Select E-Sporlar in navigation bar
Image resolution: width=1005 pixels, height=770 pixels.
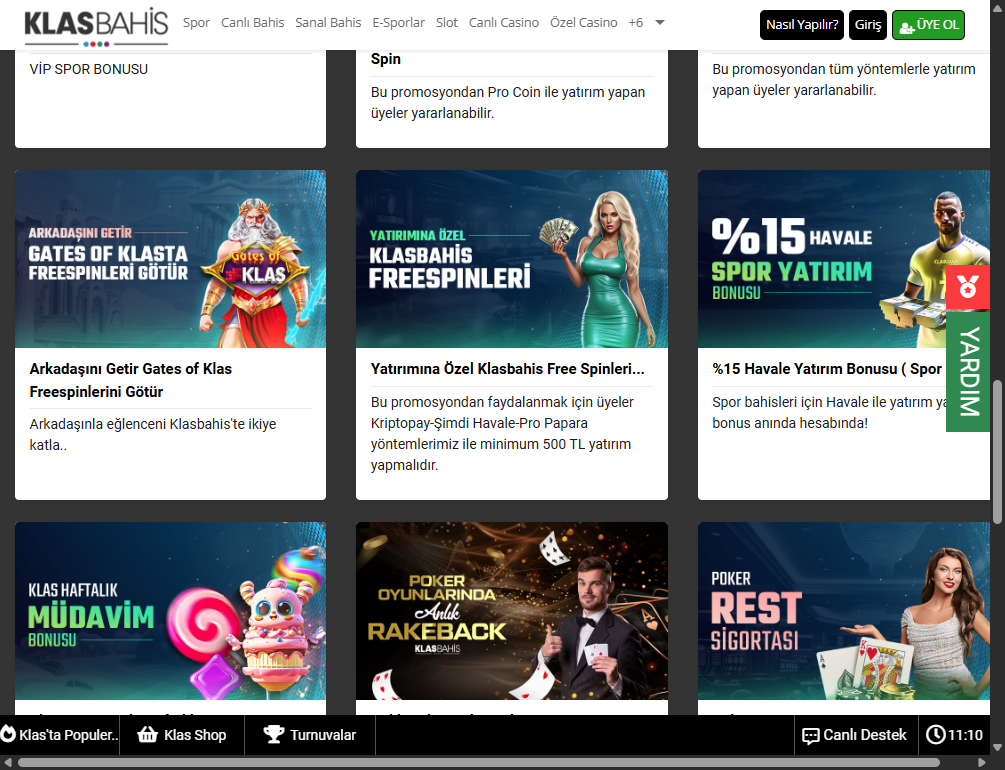[398, 23]
